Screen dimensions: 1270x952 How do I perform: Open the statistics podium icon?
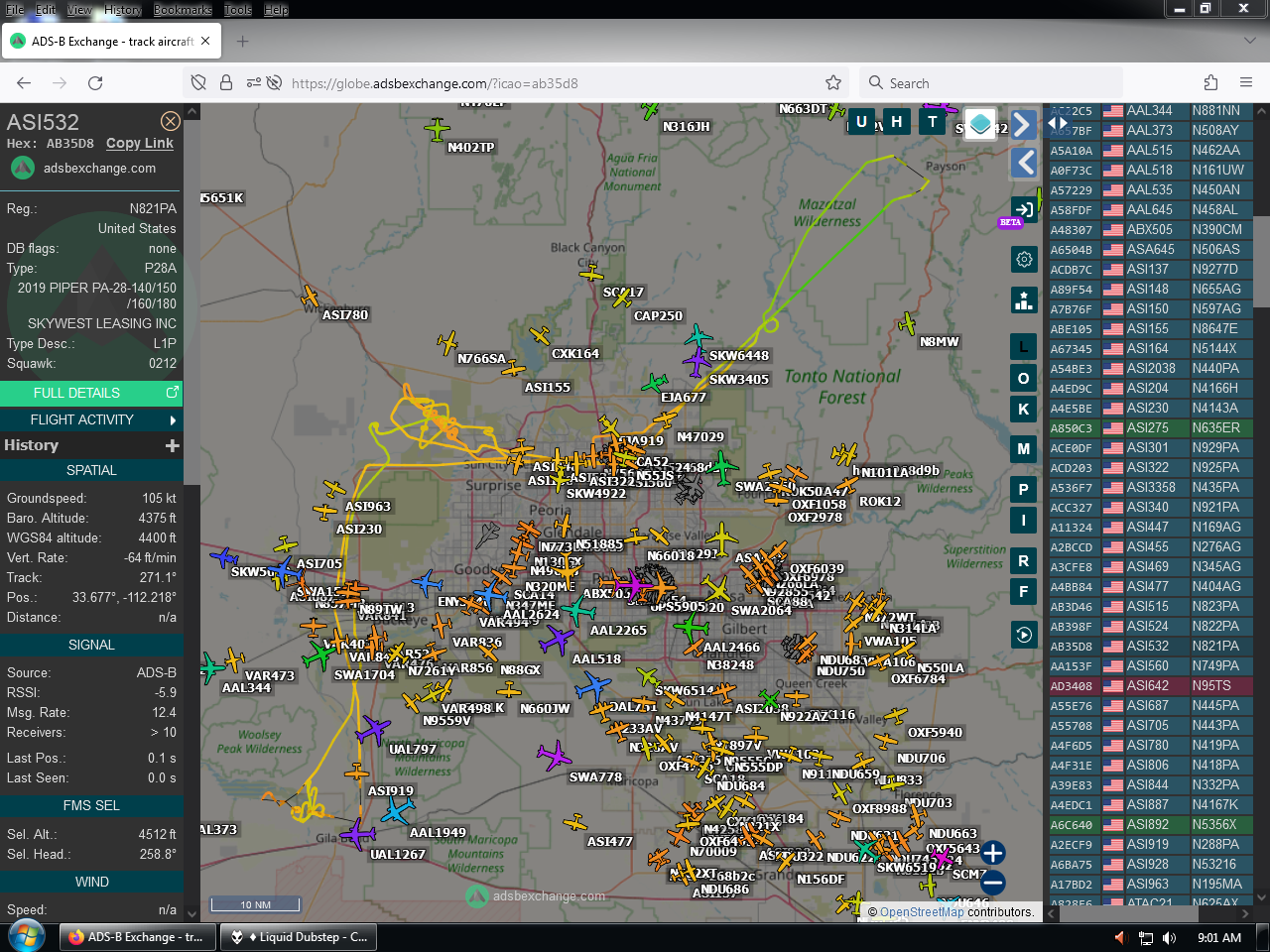tap(1024, 299)
